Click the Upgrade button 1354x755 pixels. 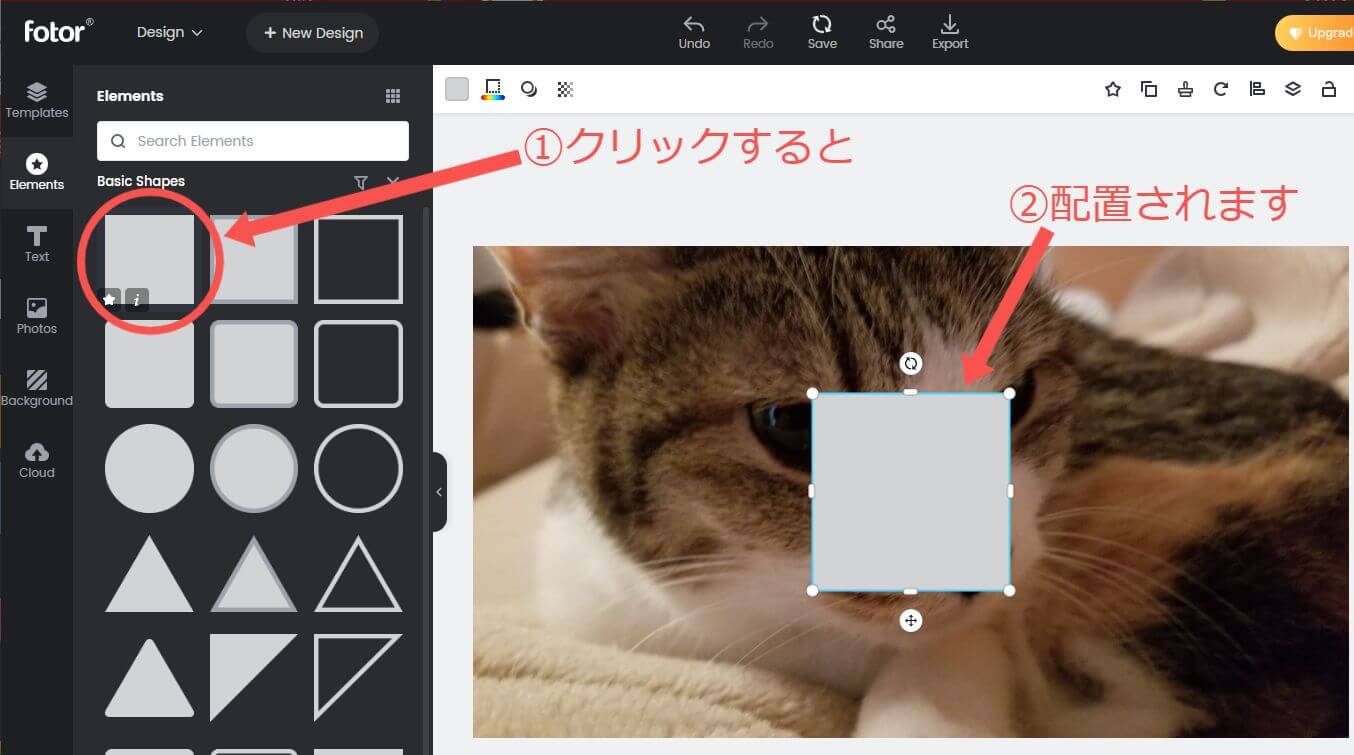[x=1315, y=33]
